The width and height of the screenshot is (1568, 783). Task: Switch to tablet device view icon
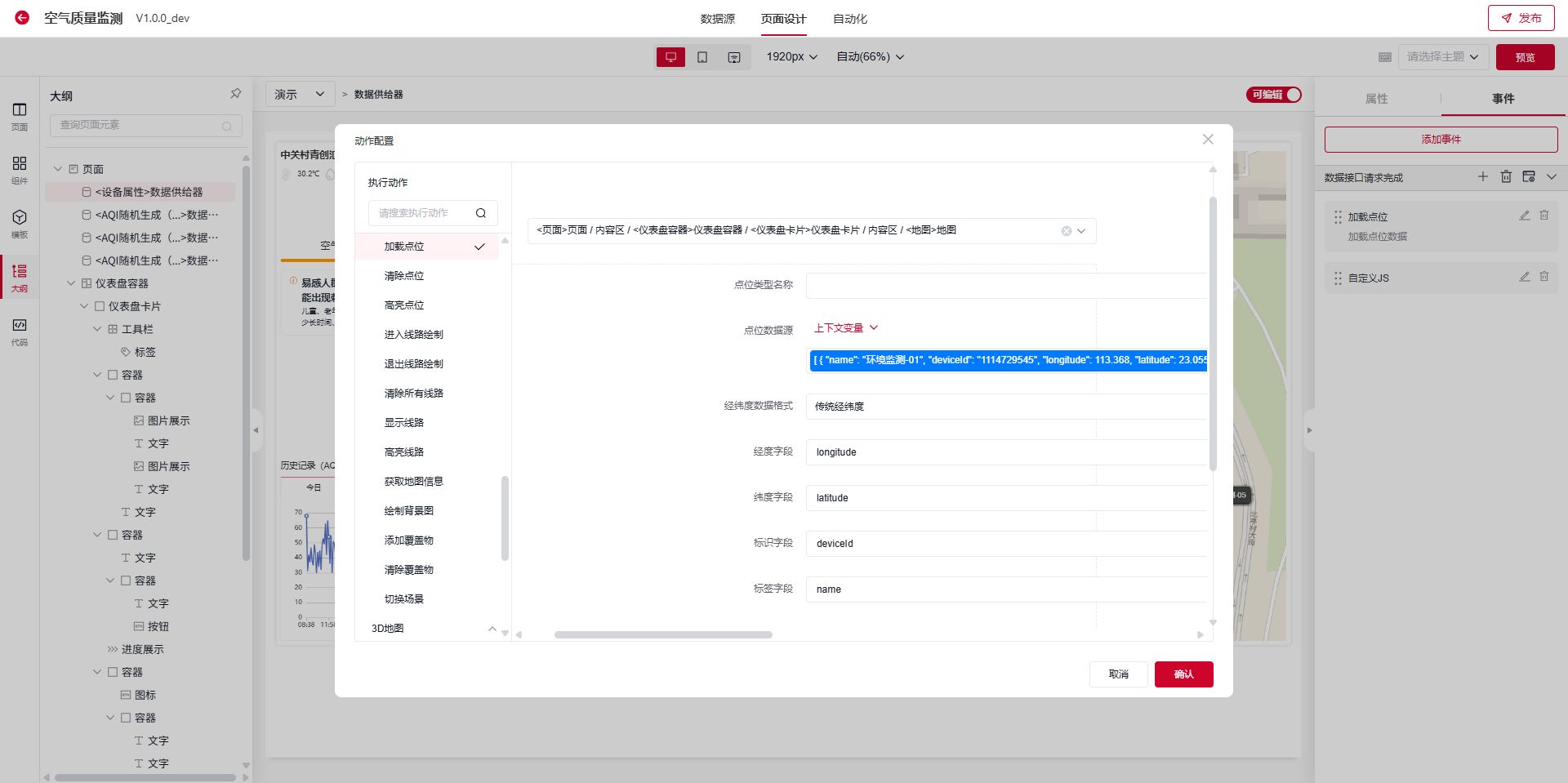702,57
